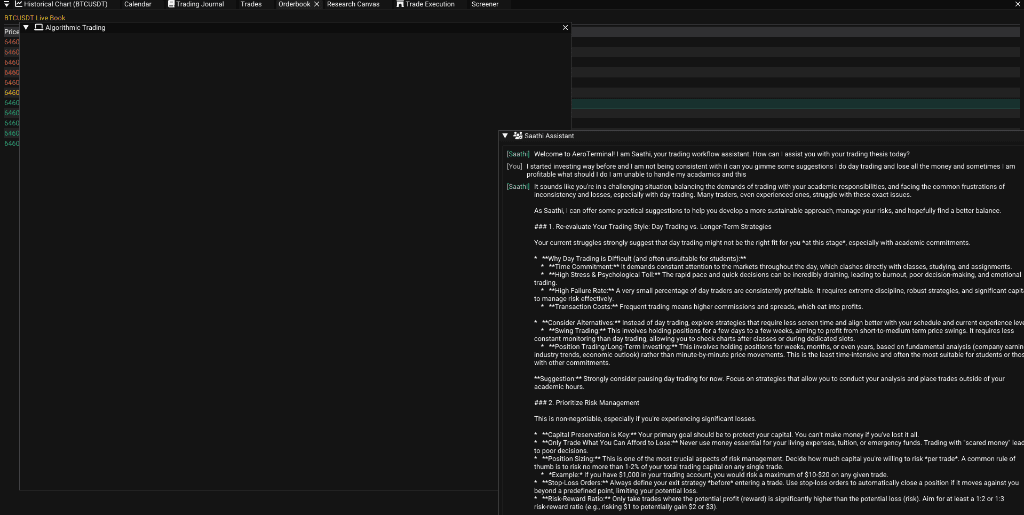The width and height of the screenshot is (1024, 515).
Task: Click the Price column header in order book
Action: [x=12, y=31]
